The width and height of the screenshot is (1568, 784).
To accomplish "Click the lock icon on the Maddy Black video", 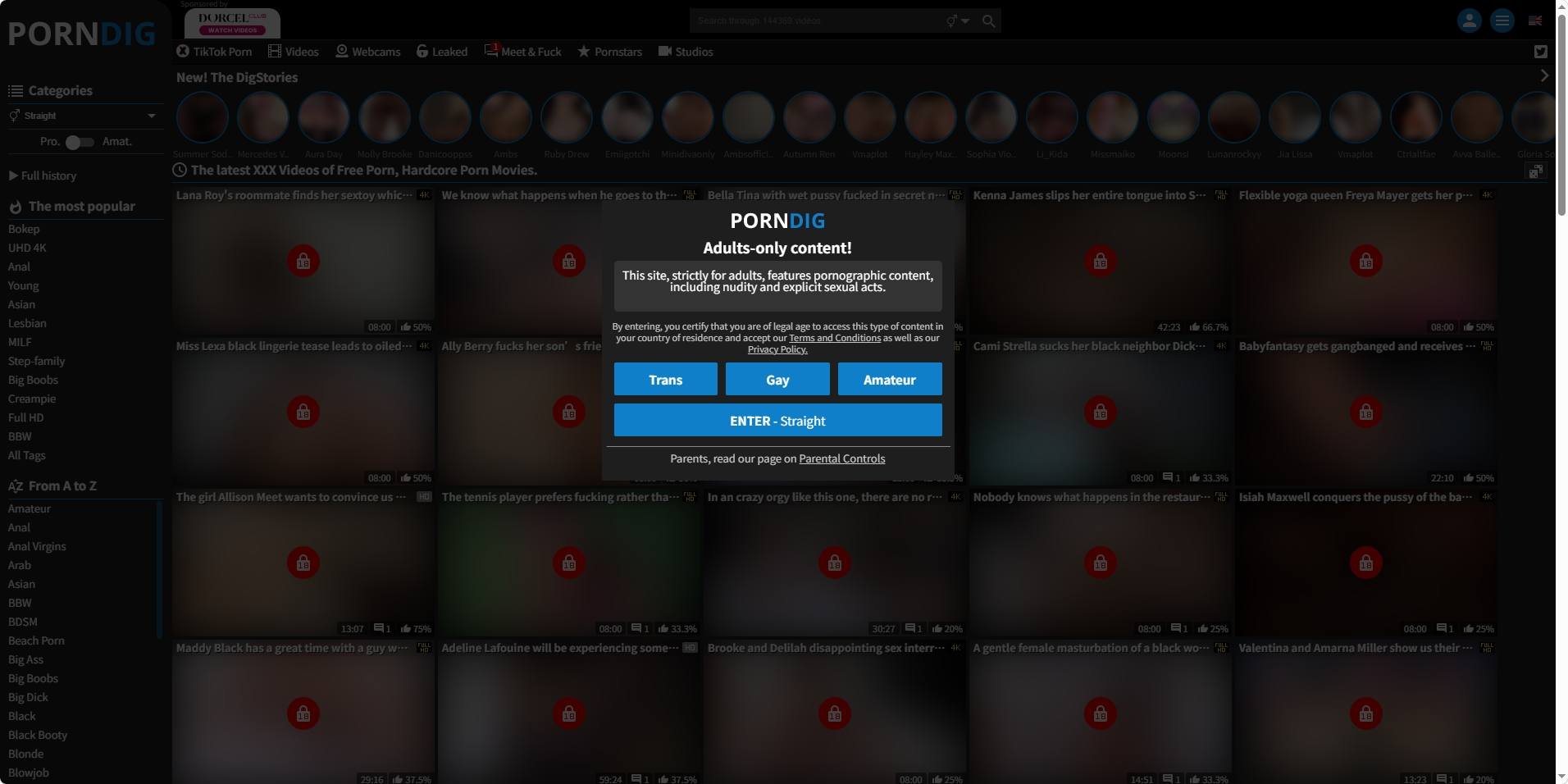I will pyautogui.click(x=303, y=713).
